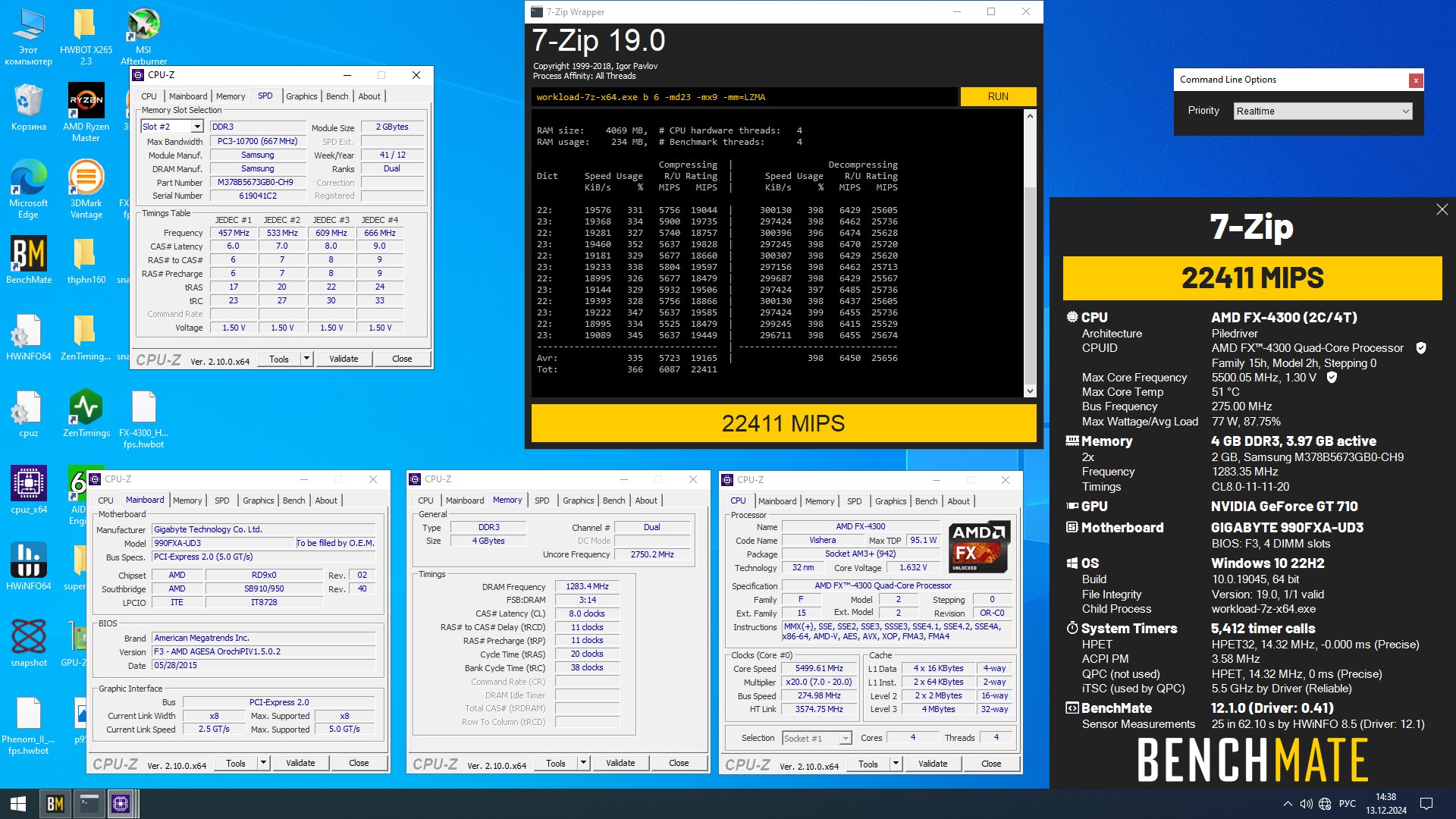Click 7-Zip output scrollbar down arrow

coord(1030,391)
